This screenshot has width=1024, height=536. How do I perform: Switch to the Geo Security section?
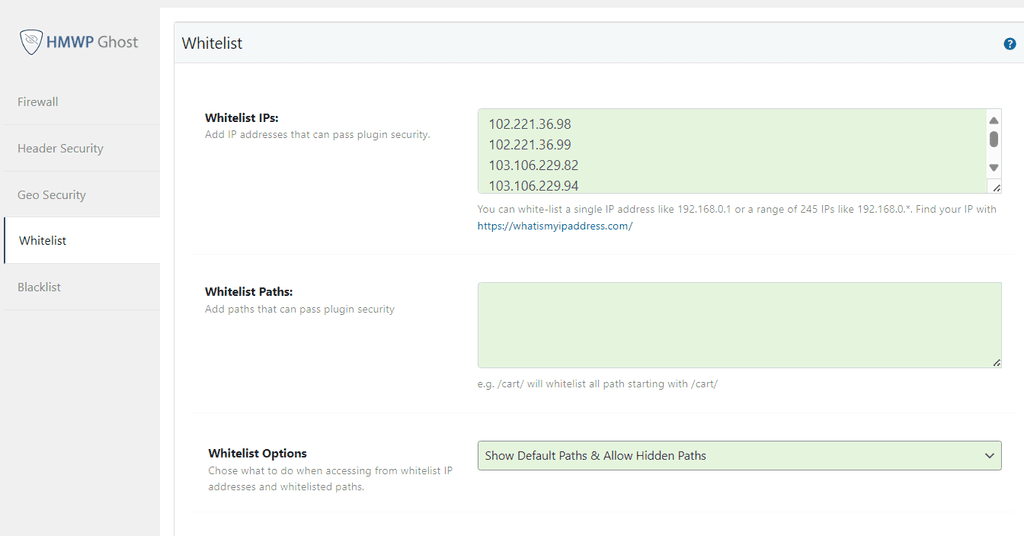(x=51, y=195)
